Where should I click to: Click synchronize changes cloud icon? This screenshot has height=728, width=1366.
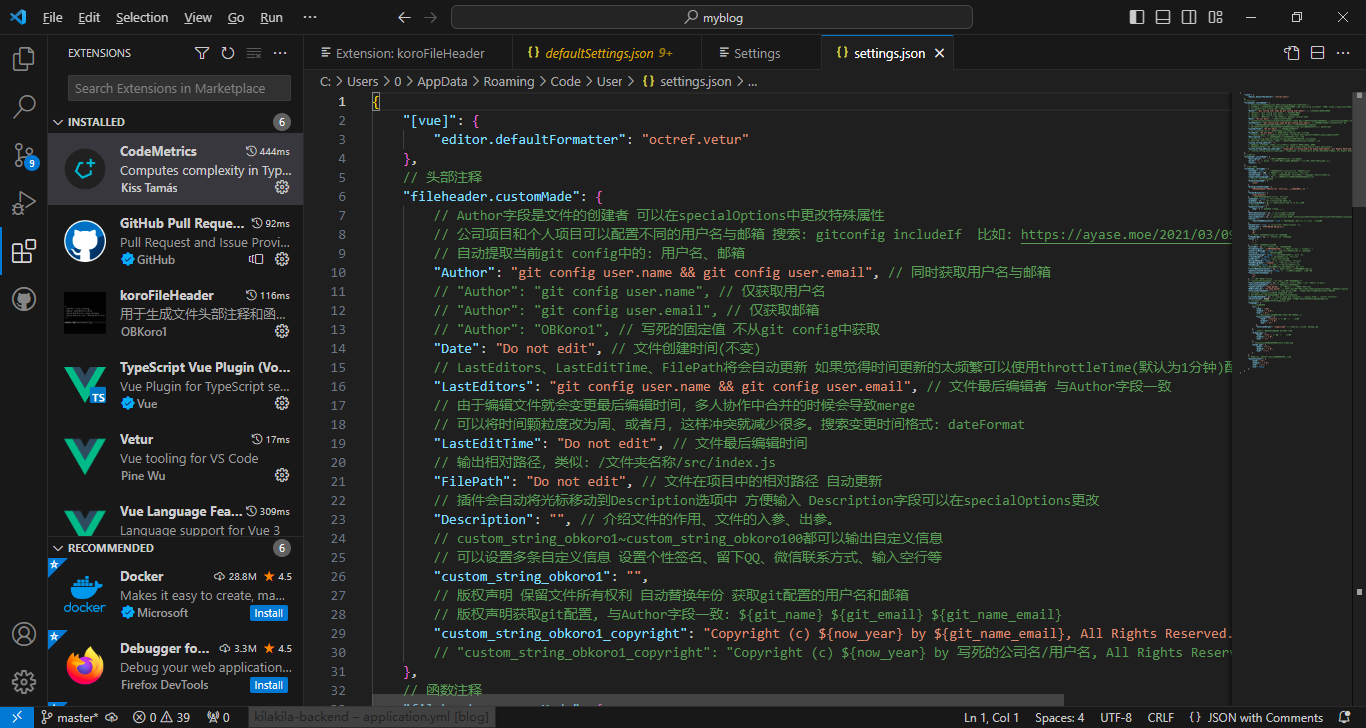coord(111,717)
